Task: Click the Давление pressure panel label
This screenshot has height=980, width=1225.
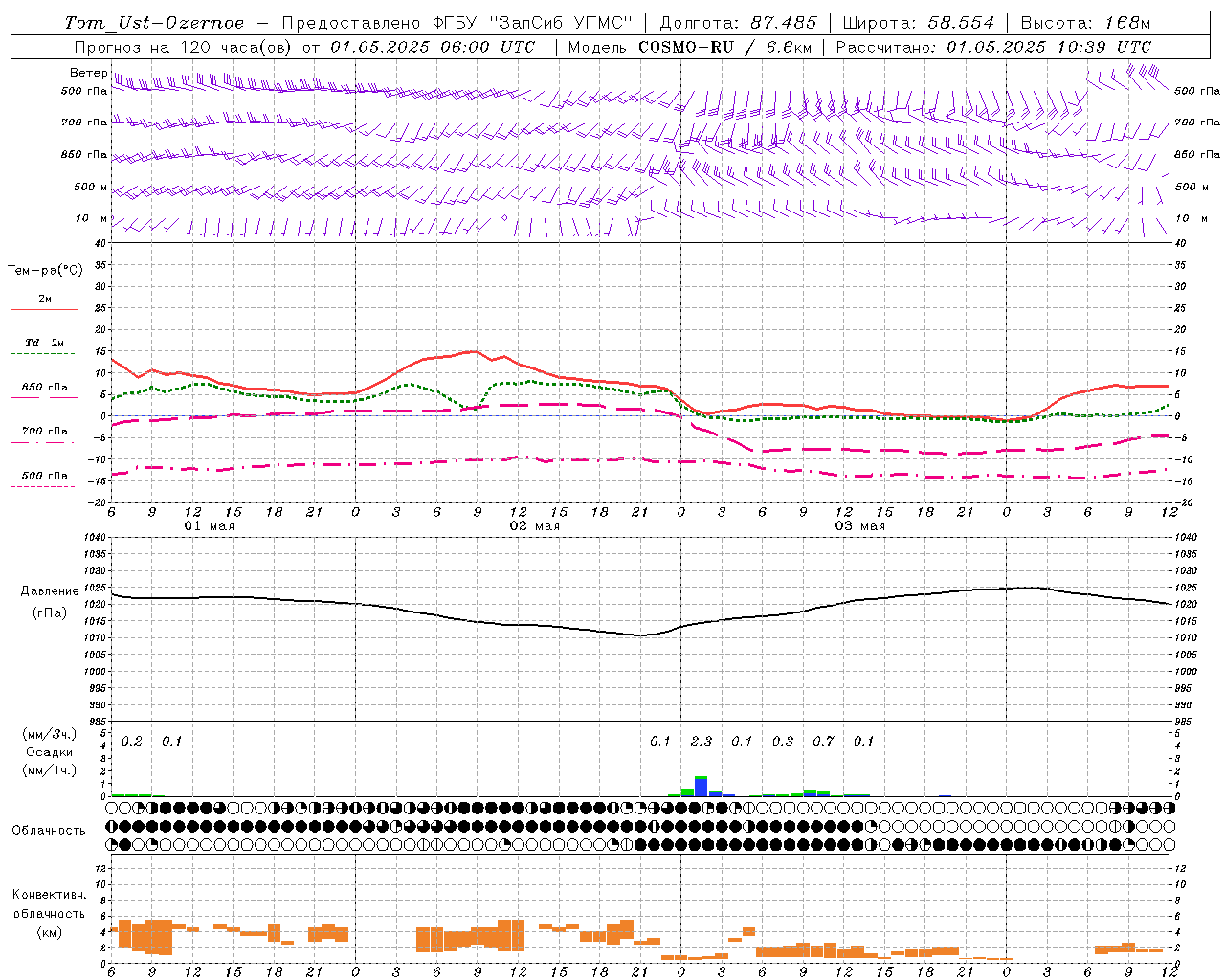Action: (50, 591)
